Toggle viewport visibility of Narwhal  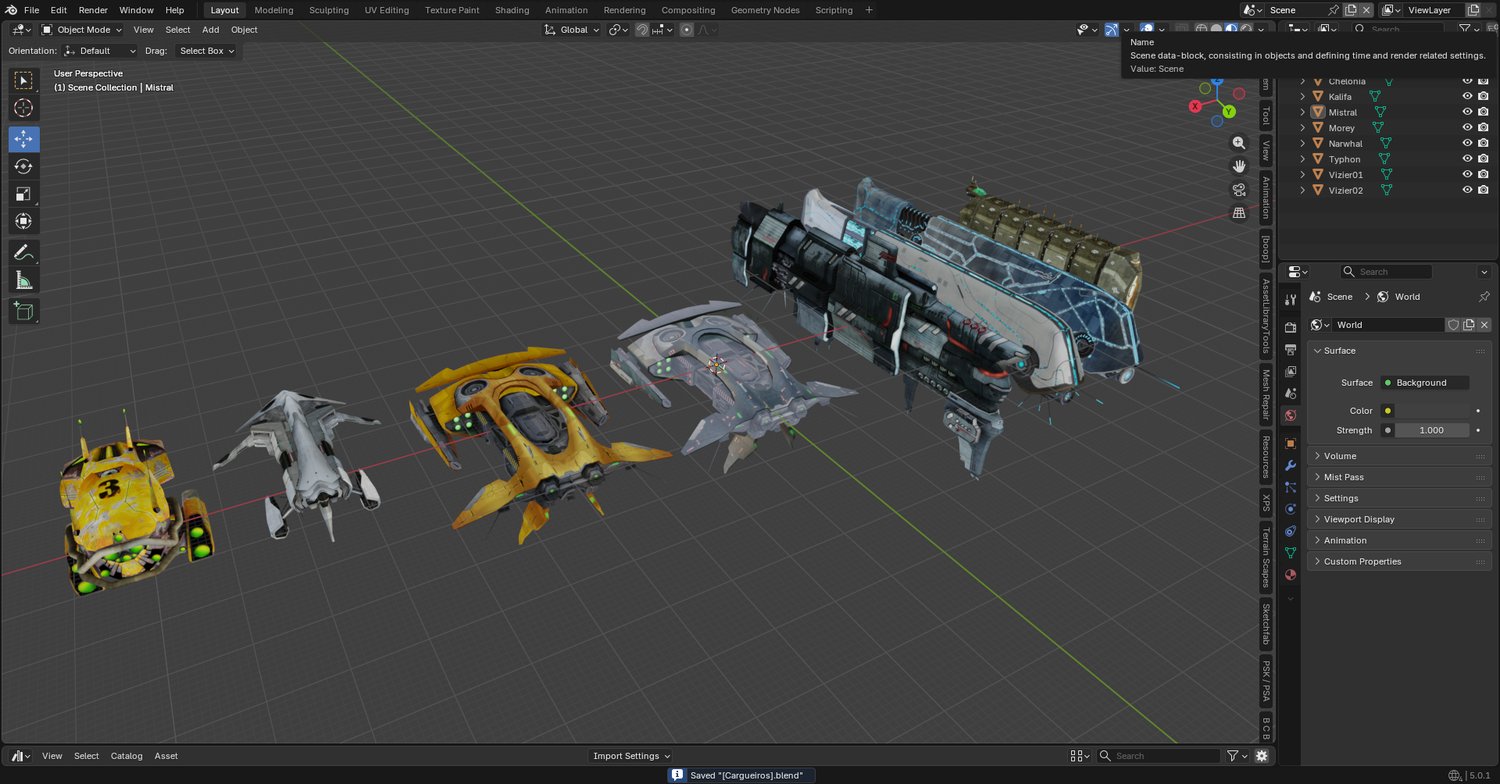pyautogui.click(x=1467, y=143)
